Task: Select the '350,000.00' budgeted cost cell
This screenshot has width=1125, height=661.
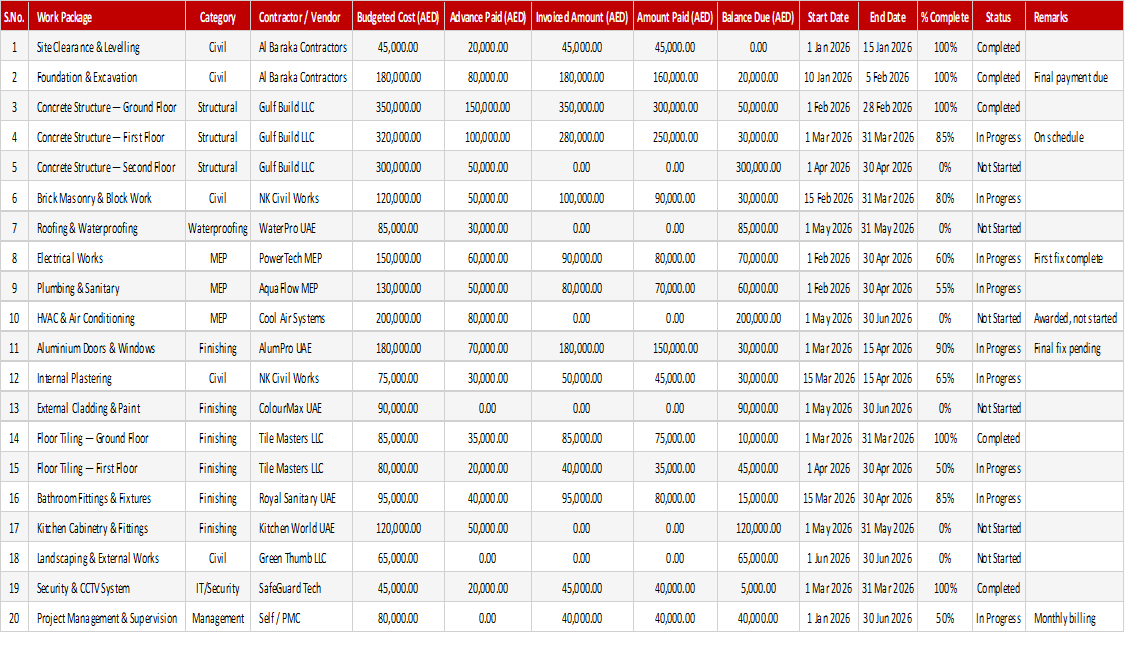Action: 397,108
